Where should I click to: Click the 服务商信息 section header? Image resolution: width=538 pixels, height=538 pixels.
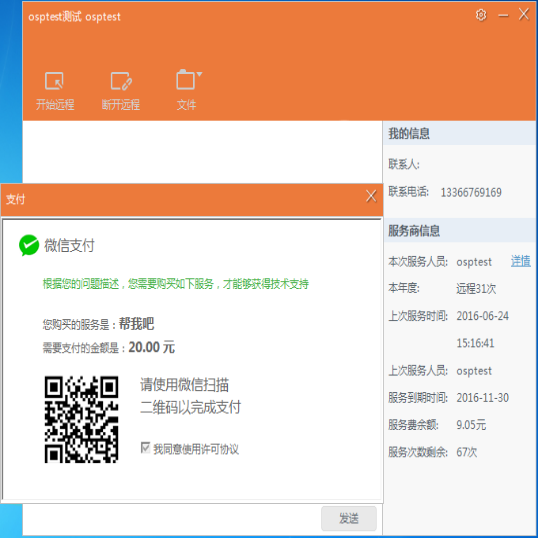point(459,230)
